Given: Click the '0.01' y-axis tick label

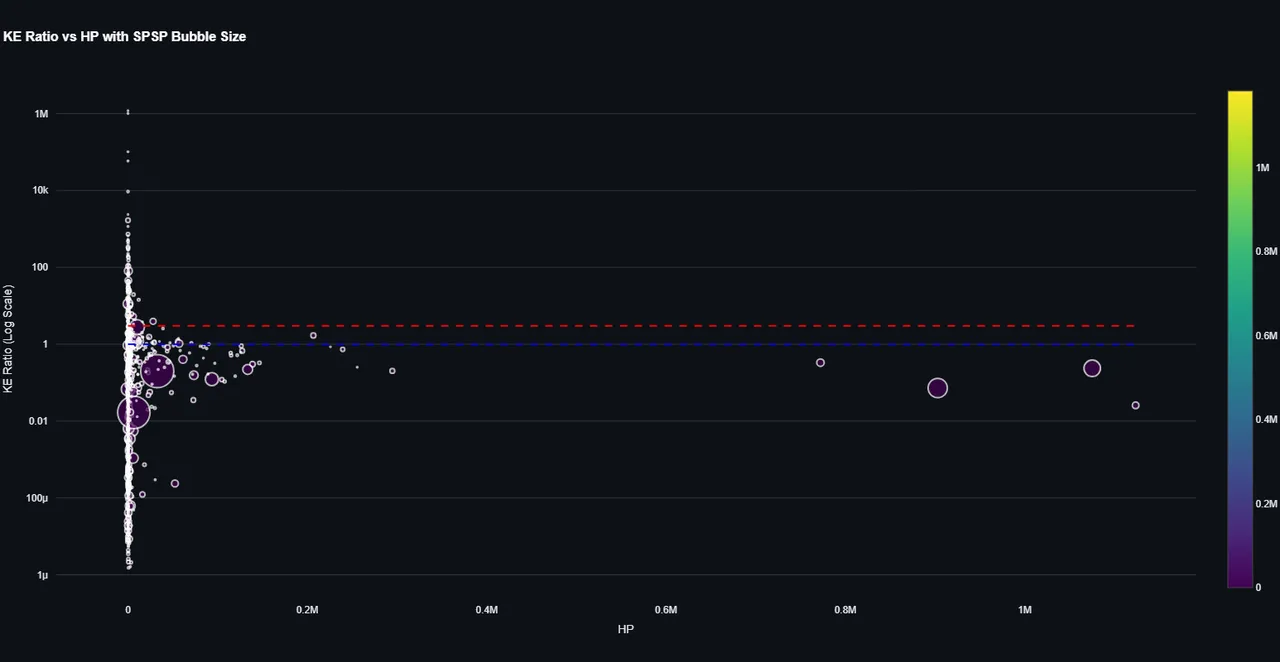Looking at the screenshot, I should [38, 421].
